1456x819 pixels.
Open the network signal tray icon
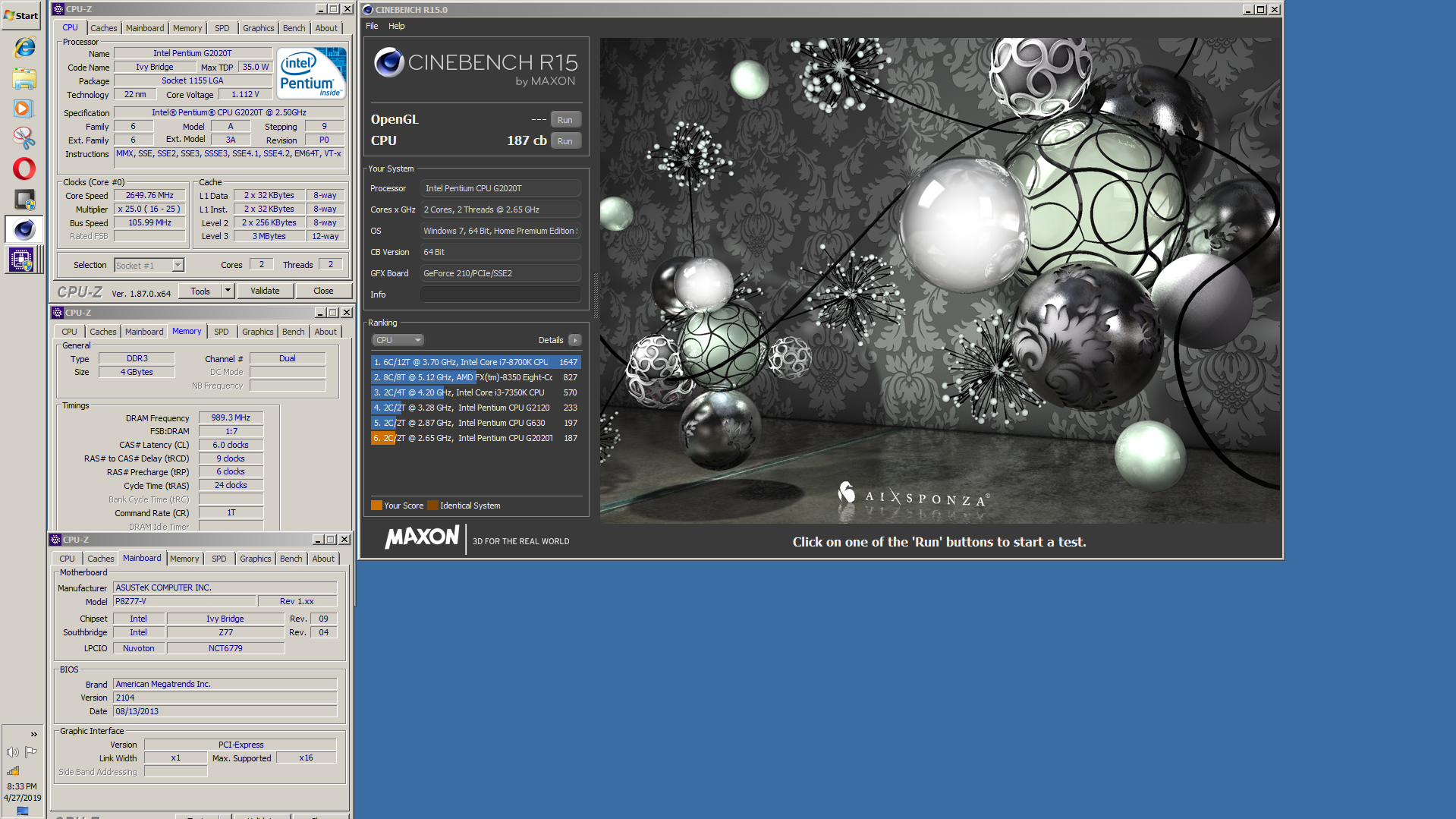(13, 770)
